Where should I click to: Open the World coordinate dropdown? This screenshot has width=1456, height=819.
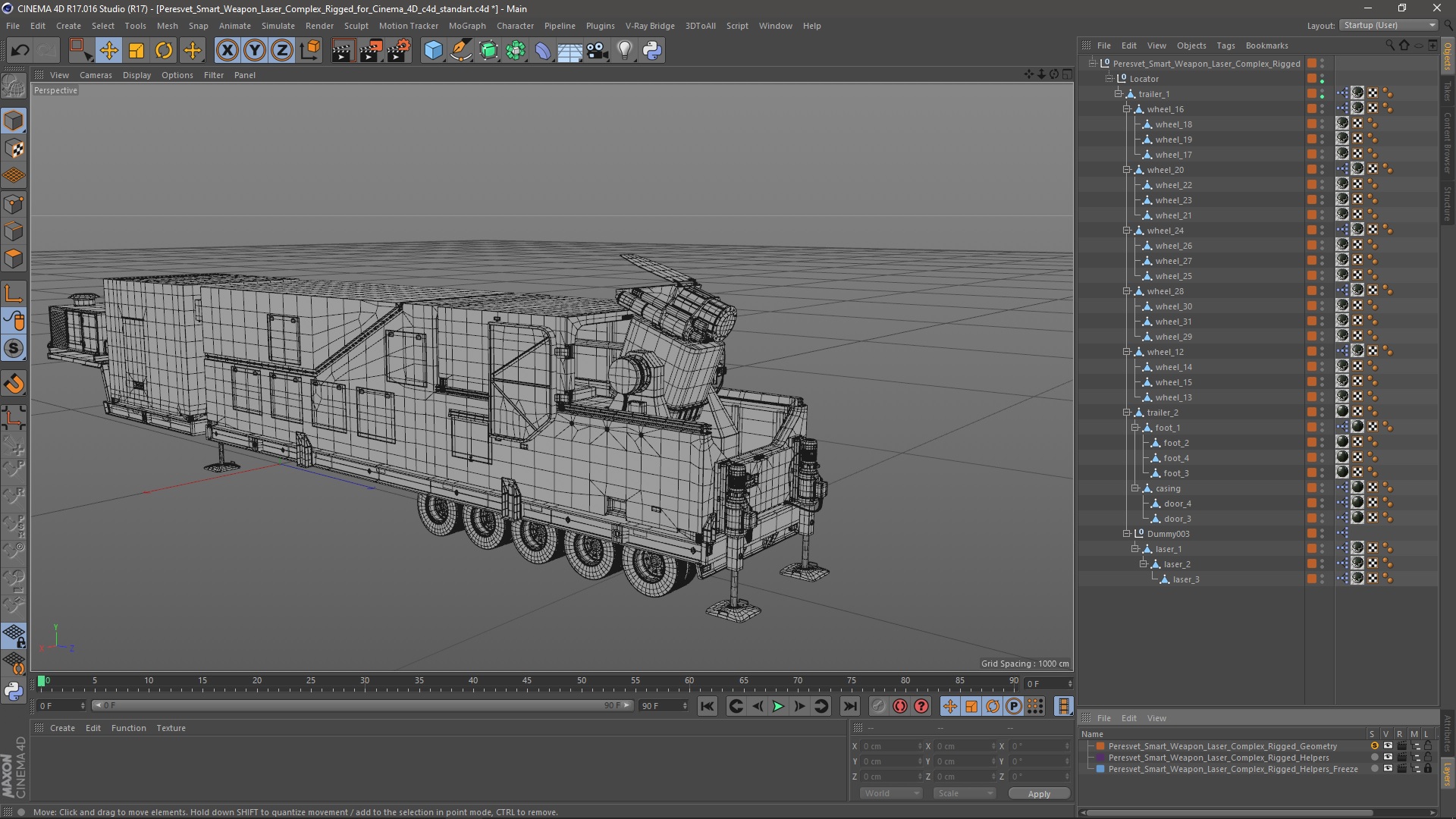click(891, 793)
